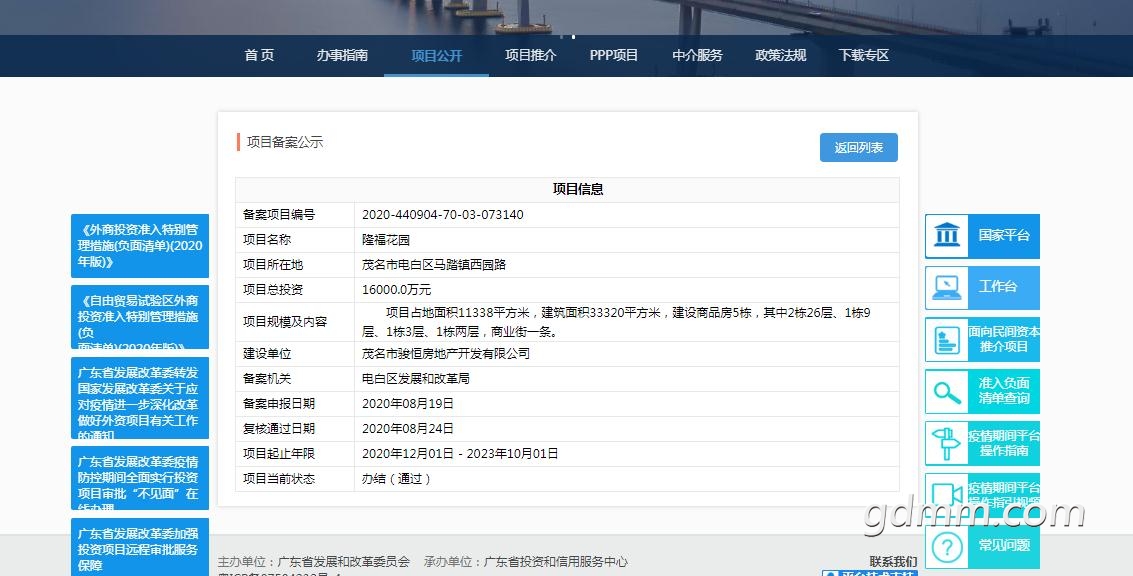Click the 国家平台 bank building icon

coord(947,236)
